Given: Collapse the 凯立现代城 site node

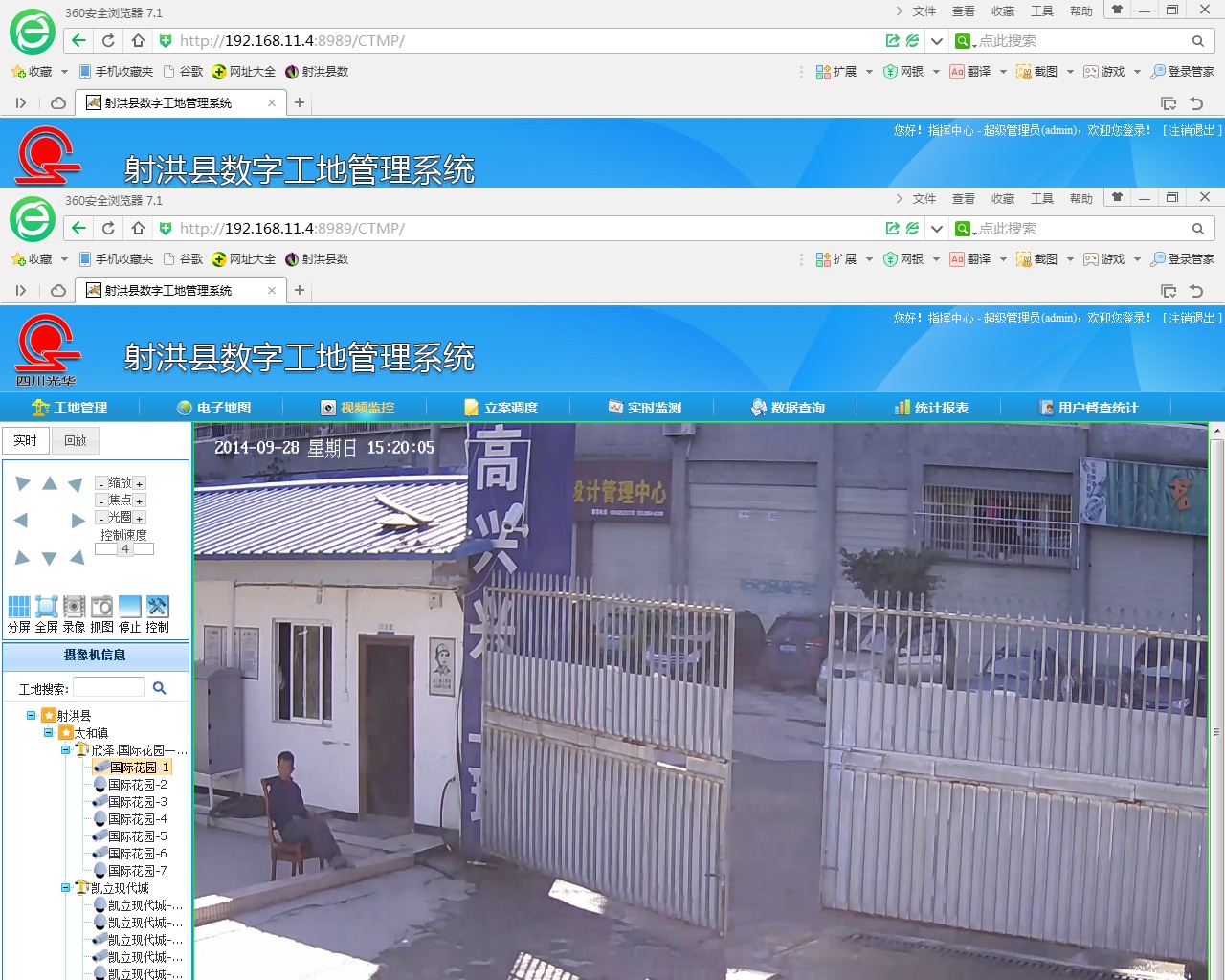Looking at the screenshot, I should pyautogui.click(x=66, y=888).
